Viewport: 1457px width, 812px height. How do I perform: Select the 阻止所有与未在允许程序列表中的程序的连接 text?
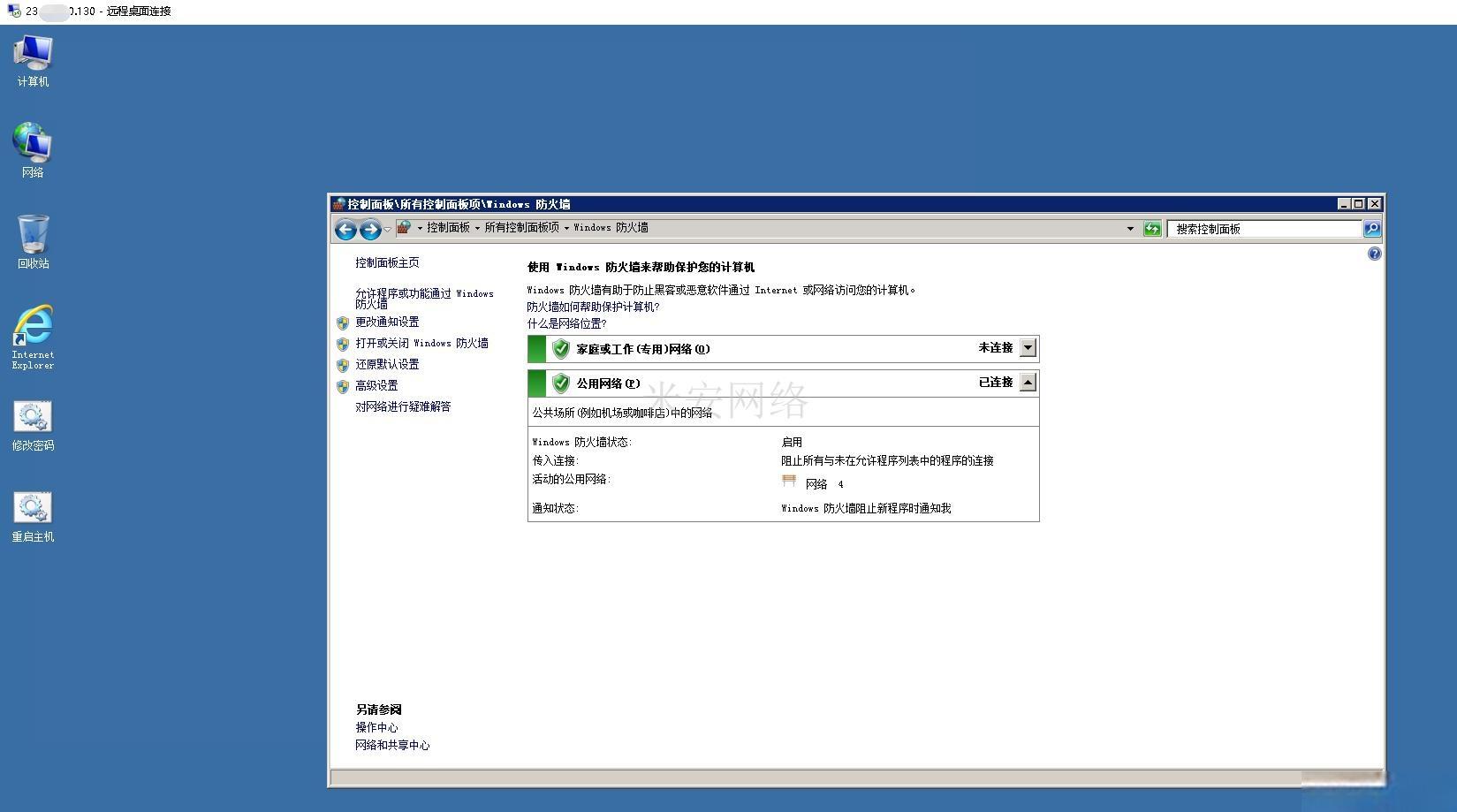coord(887,461)
